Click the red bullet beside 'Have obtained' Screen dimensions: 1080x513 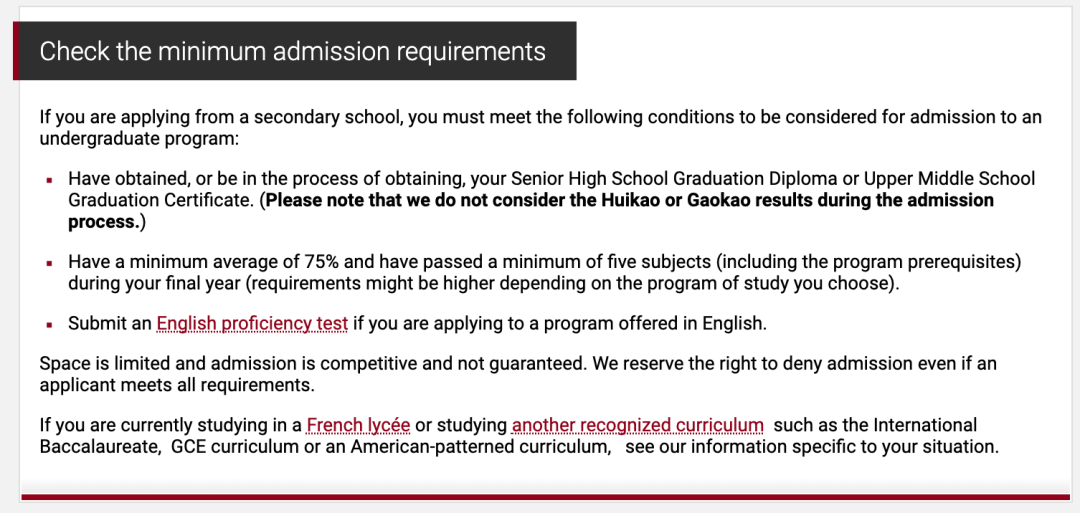(50, 181)
